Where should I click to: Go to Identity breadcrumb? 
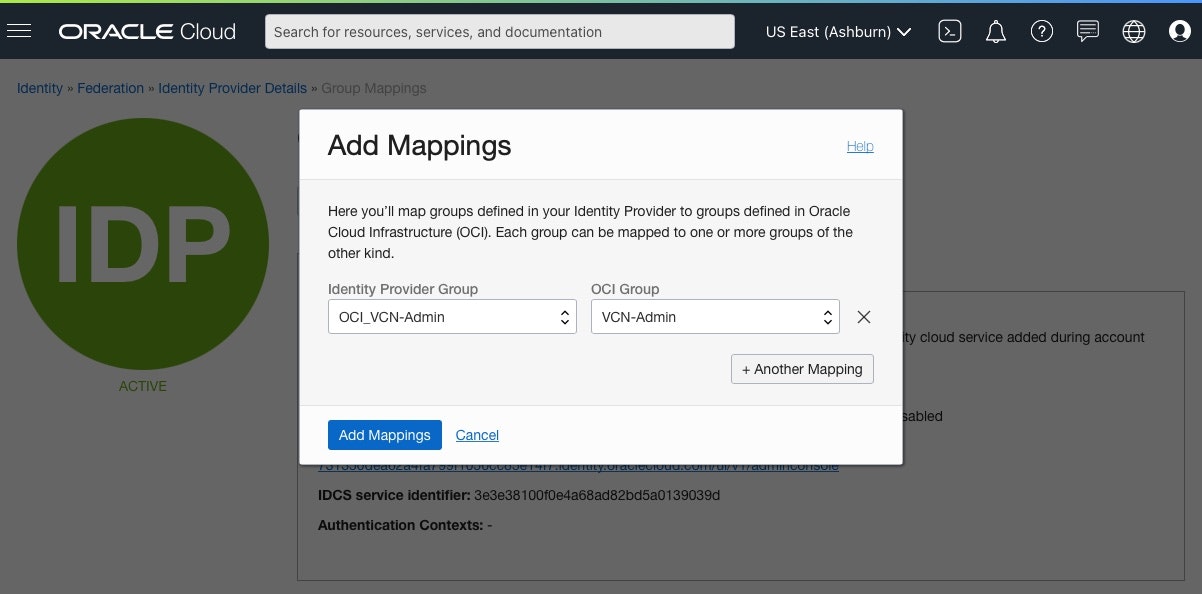click(x=40, y=88)
